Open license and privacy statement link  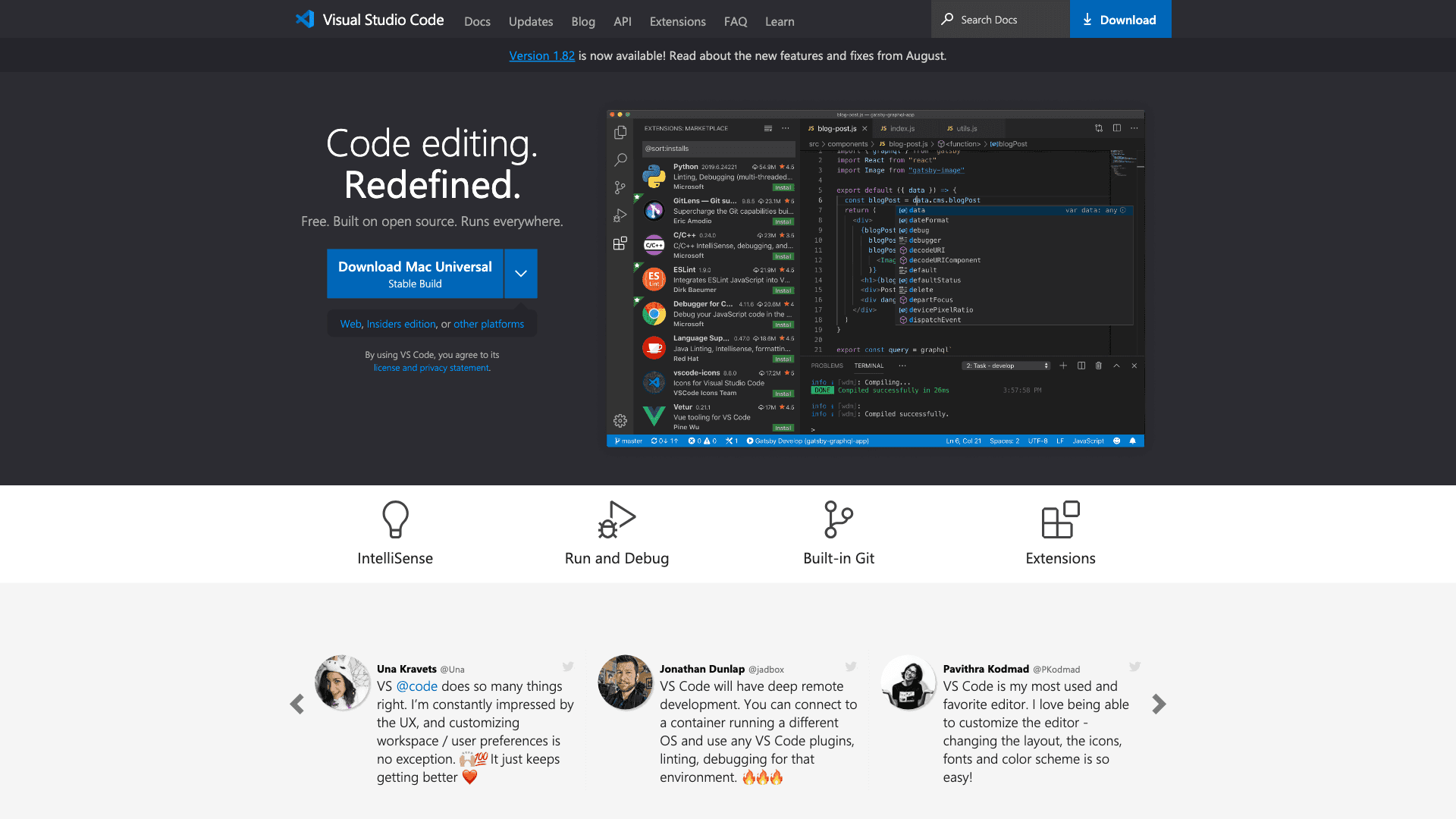pos(431,368)
